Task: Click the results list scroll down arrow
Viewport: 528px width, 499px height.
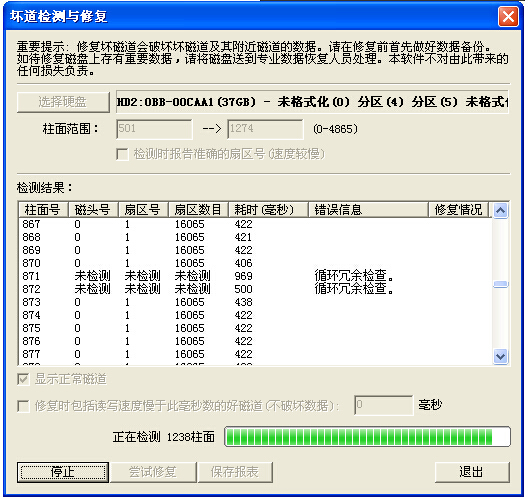Action: (x=500, y=356)
